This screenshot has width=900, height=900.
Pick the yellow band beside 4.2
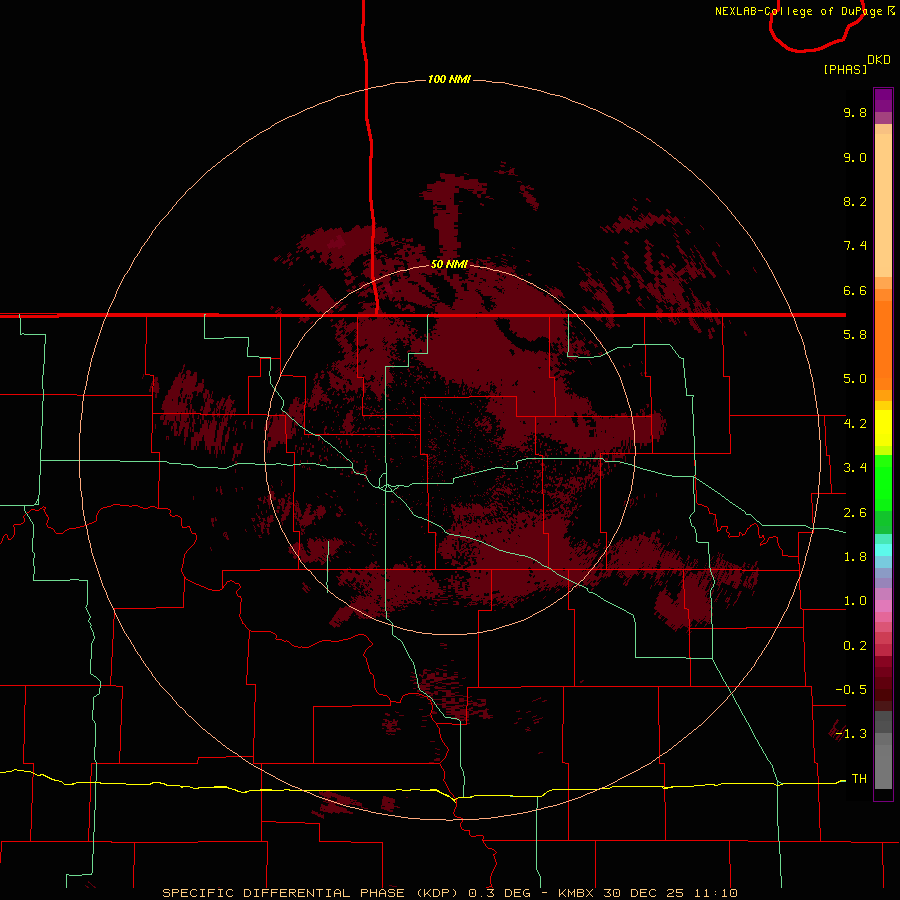pyautogui.click(x=883, y=428)
